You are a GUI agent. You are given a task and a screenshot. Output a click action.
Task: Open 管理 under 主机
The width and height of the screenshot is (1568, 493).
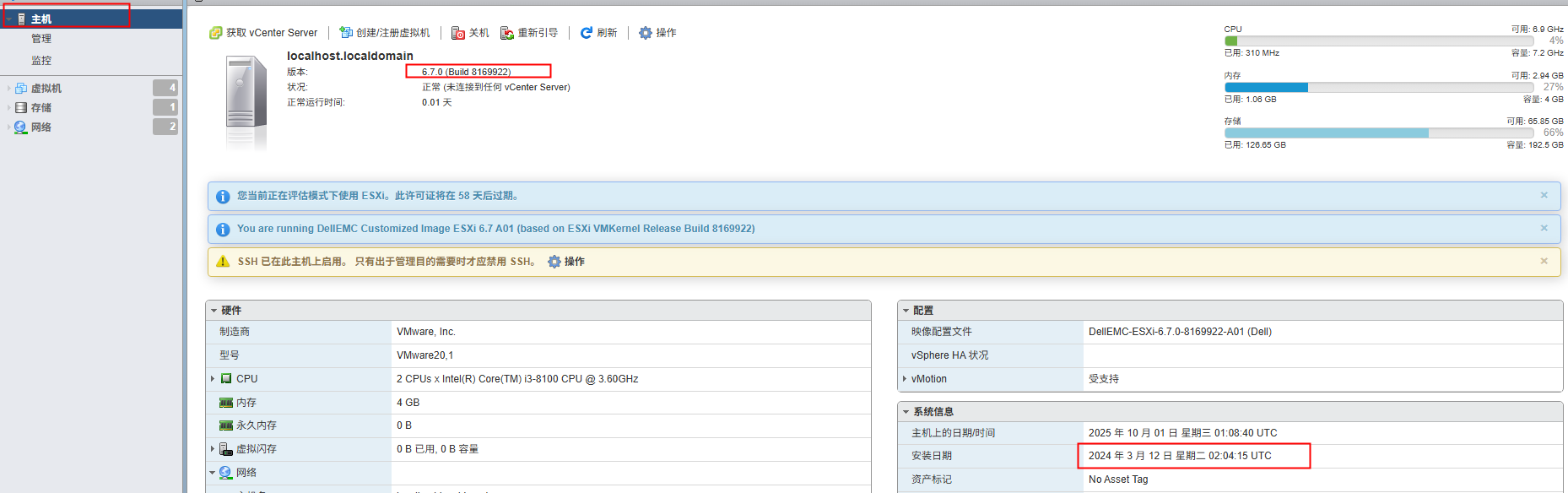41,39
